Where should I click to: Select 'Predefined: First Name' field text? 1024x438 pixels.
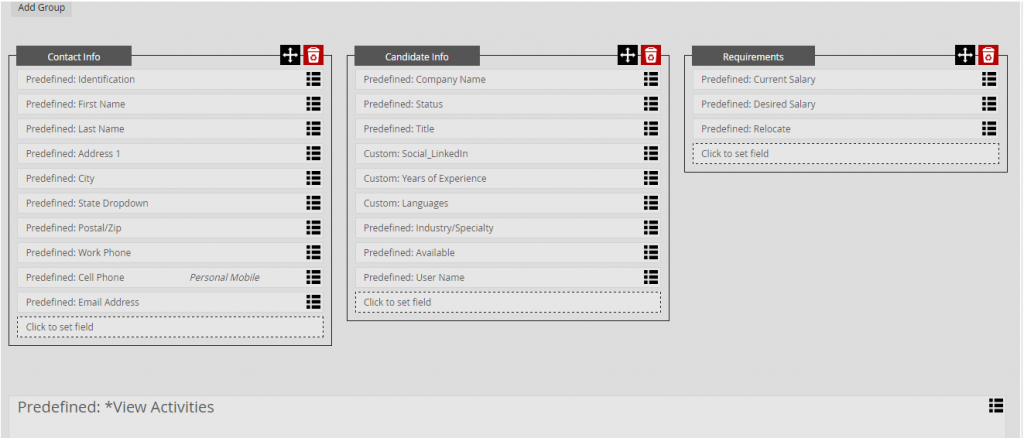pyautogui.click(x=76, y=104)
